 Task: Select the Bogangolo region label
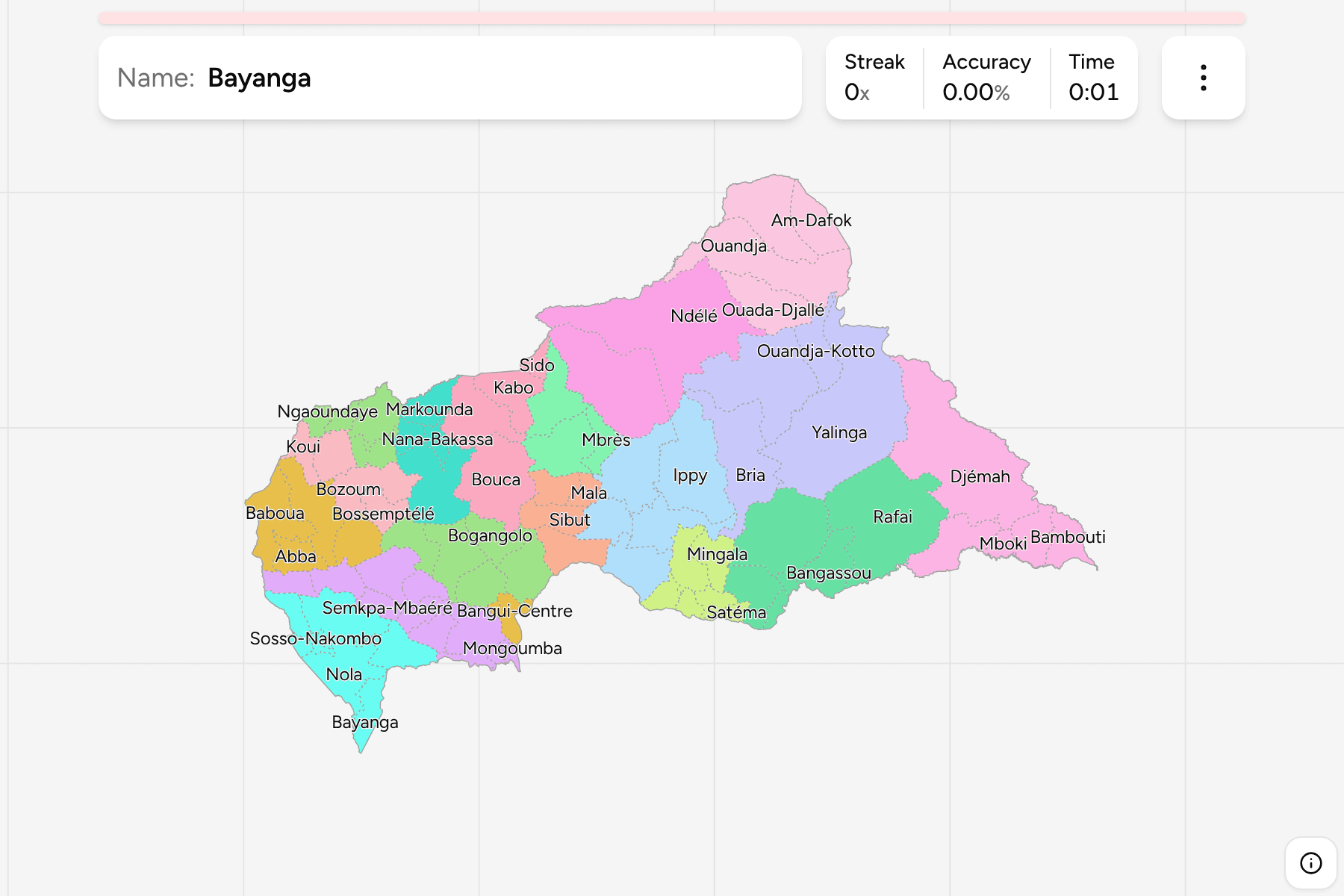tap(490, 535)
